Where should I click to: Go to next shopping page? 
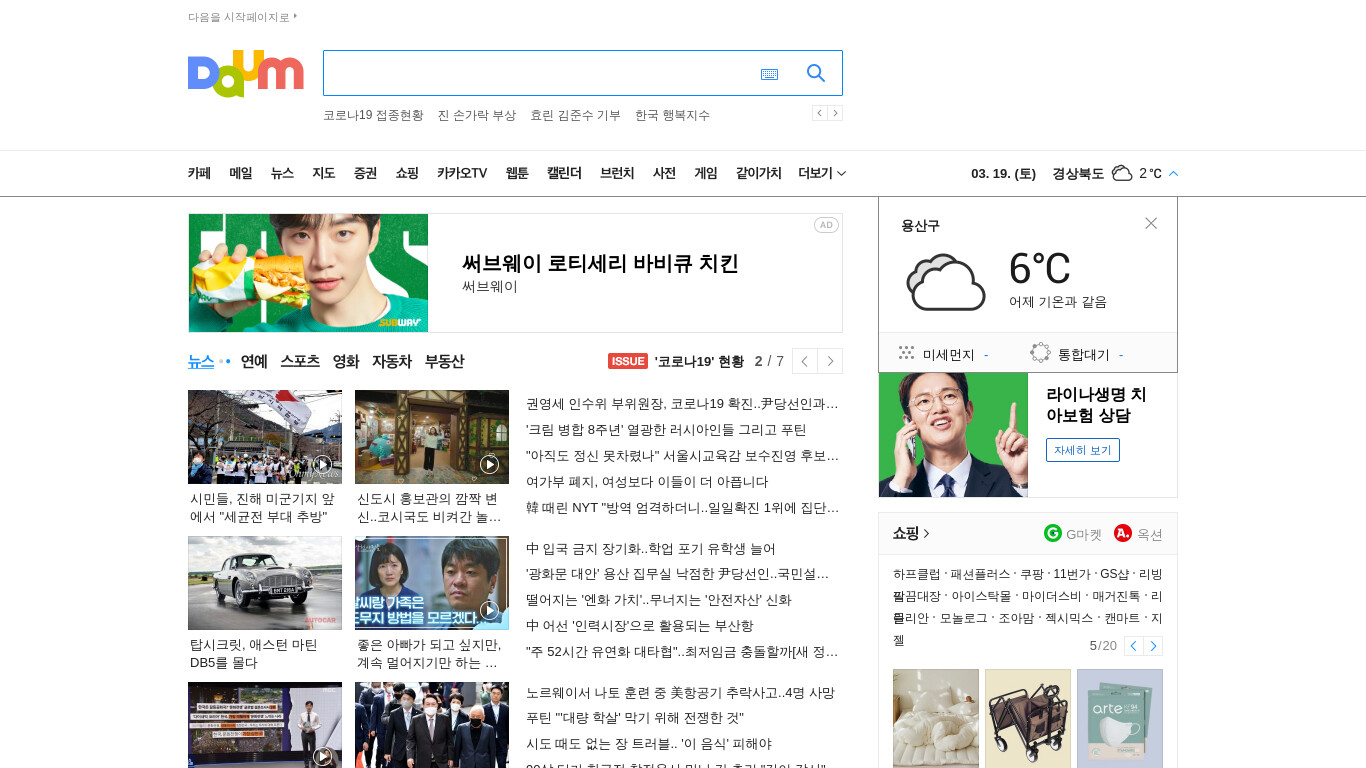1153,646
